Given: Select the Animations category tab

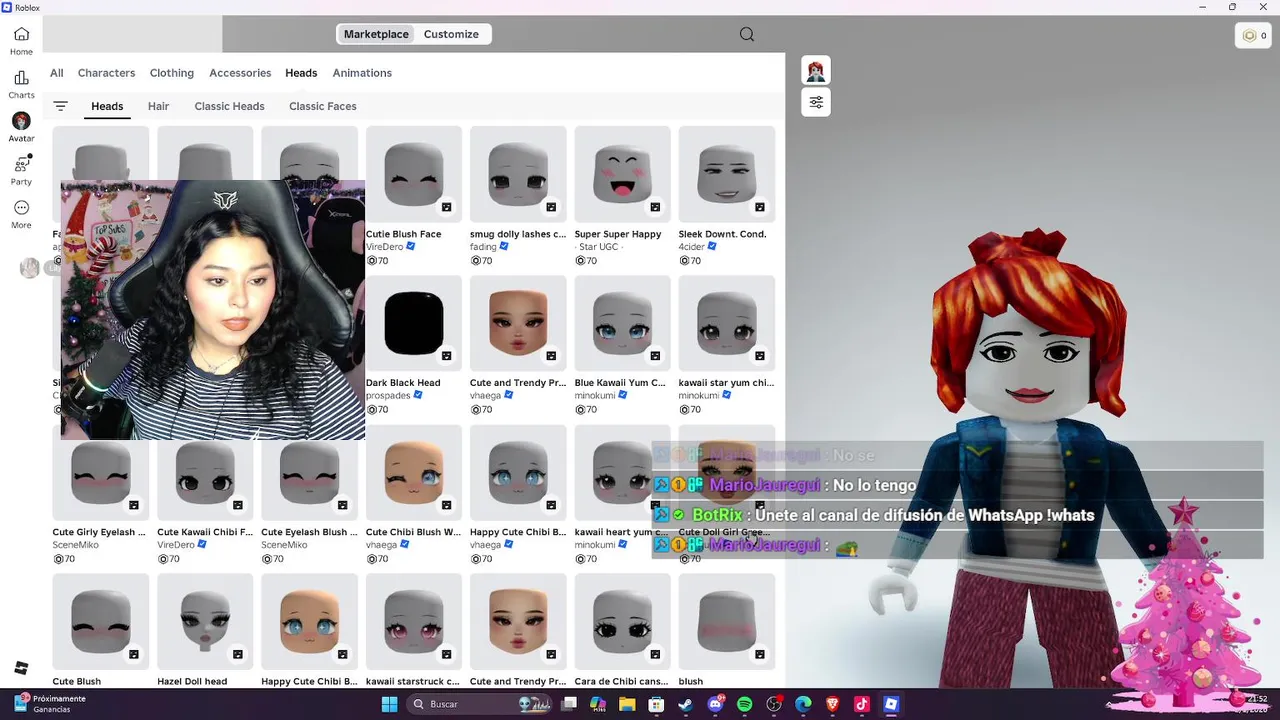Looking at the screenshot, I should tap(362, 73).
